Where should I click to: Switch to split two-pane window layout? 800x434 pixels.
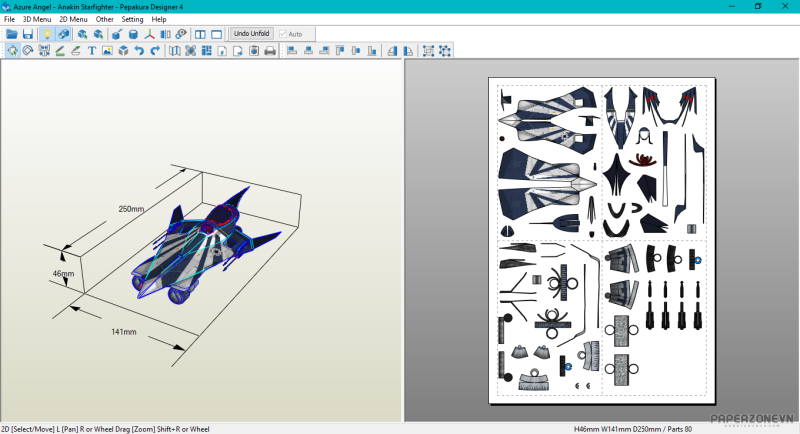[x=200, y=34]
